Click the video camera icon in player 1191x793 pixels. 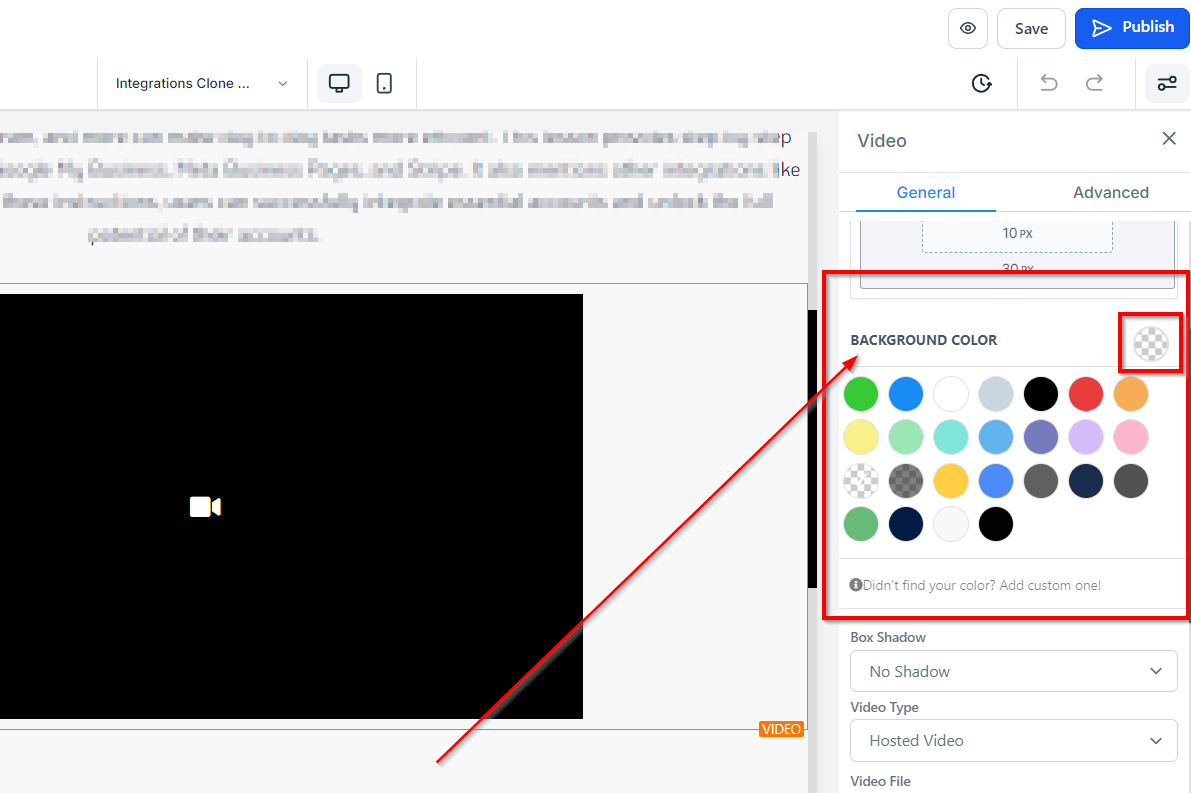pos(205,507)
